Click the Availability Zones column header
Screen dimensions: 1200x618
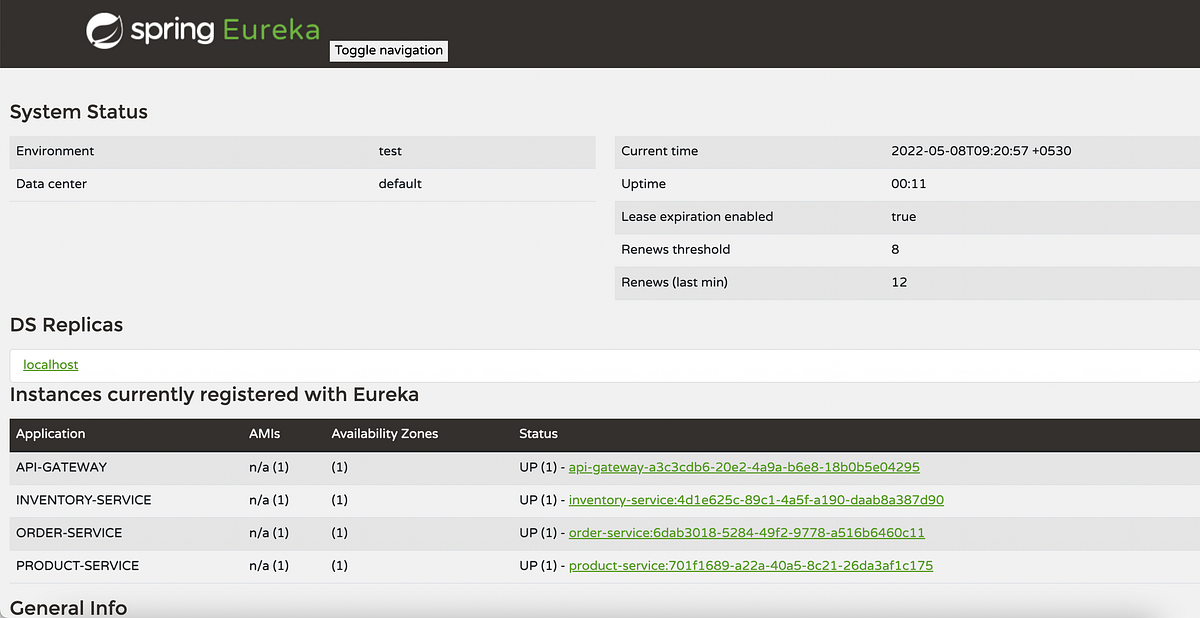pos(385,434)
